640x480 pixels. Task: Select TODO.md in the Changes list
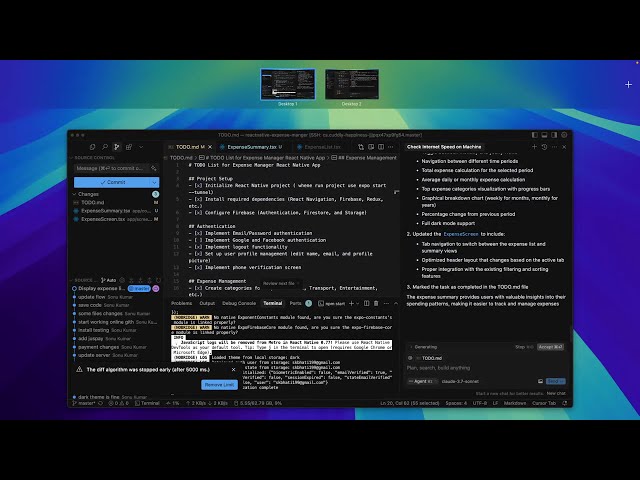[x=92, y=202]
